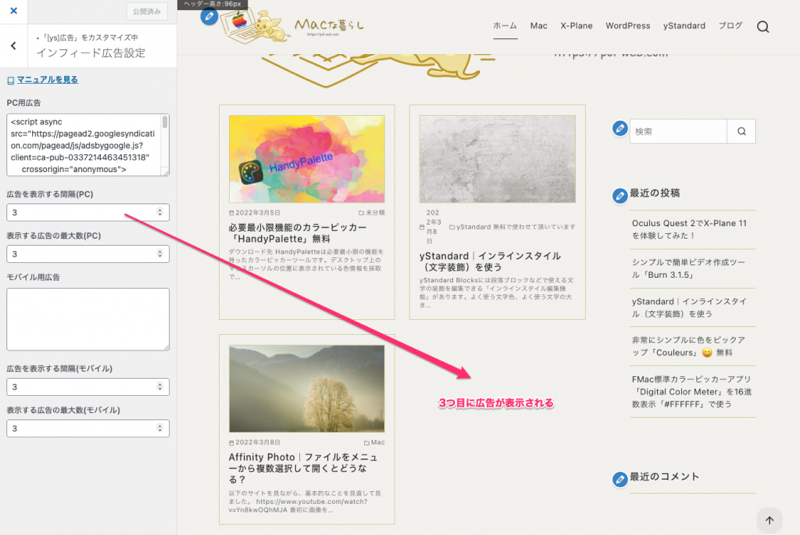Click the edit pencil icon beside search widget

point(620,129)
